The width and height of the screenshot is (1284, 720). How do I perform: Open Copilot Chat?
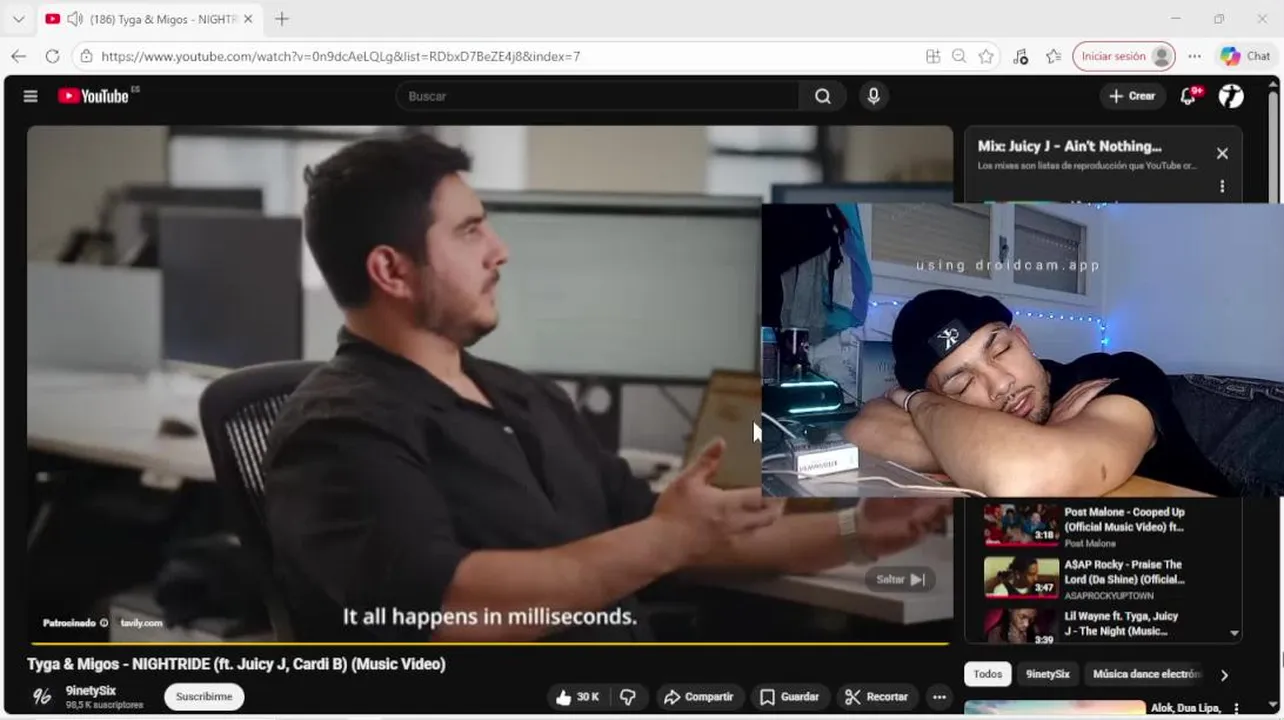tap(1245, 56)
